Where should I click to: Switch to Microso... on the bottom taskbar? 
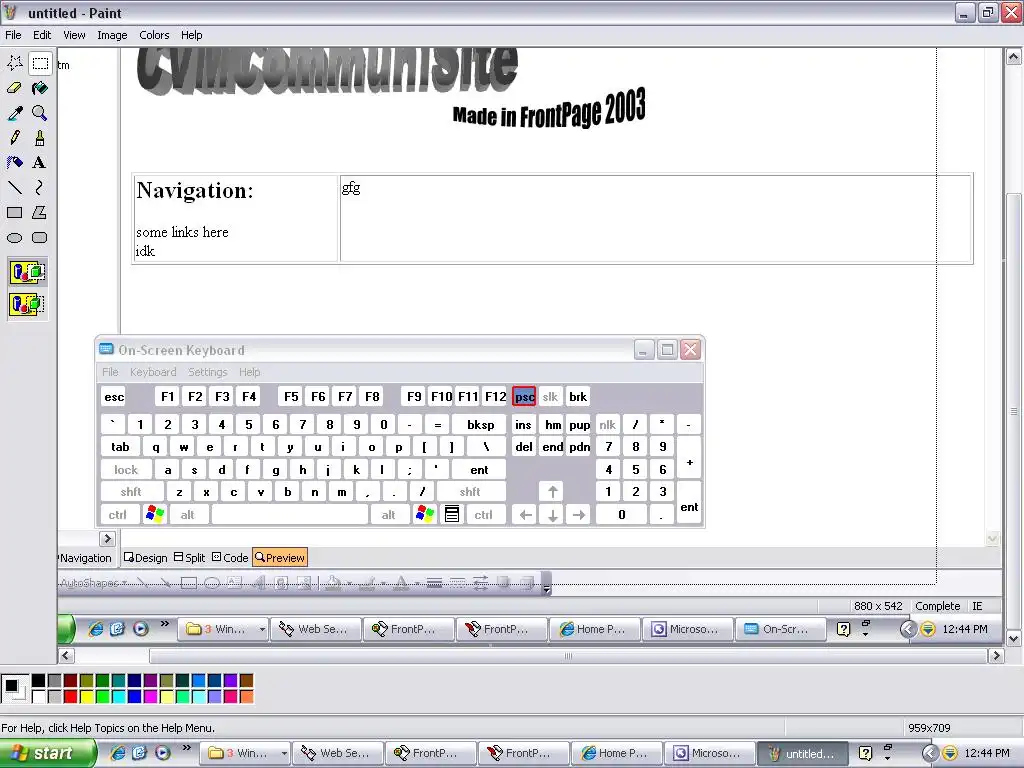tap(709, 753)
